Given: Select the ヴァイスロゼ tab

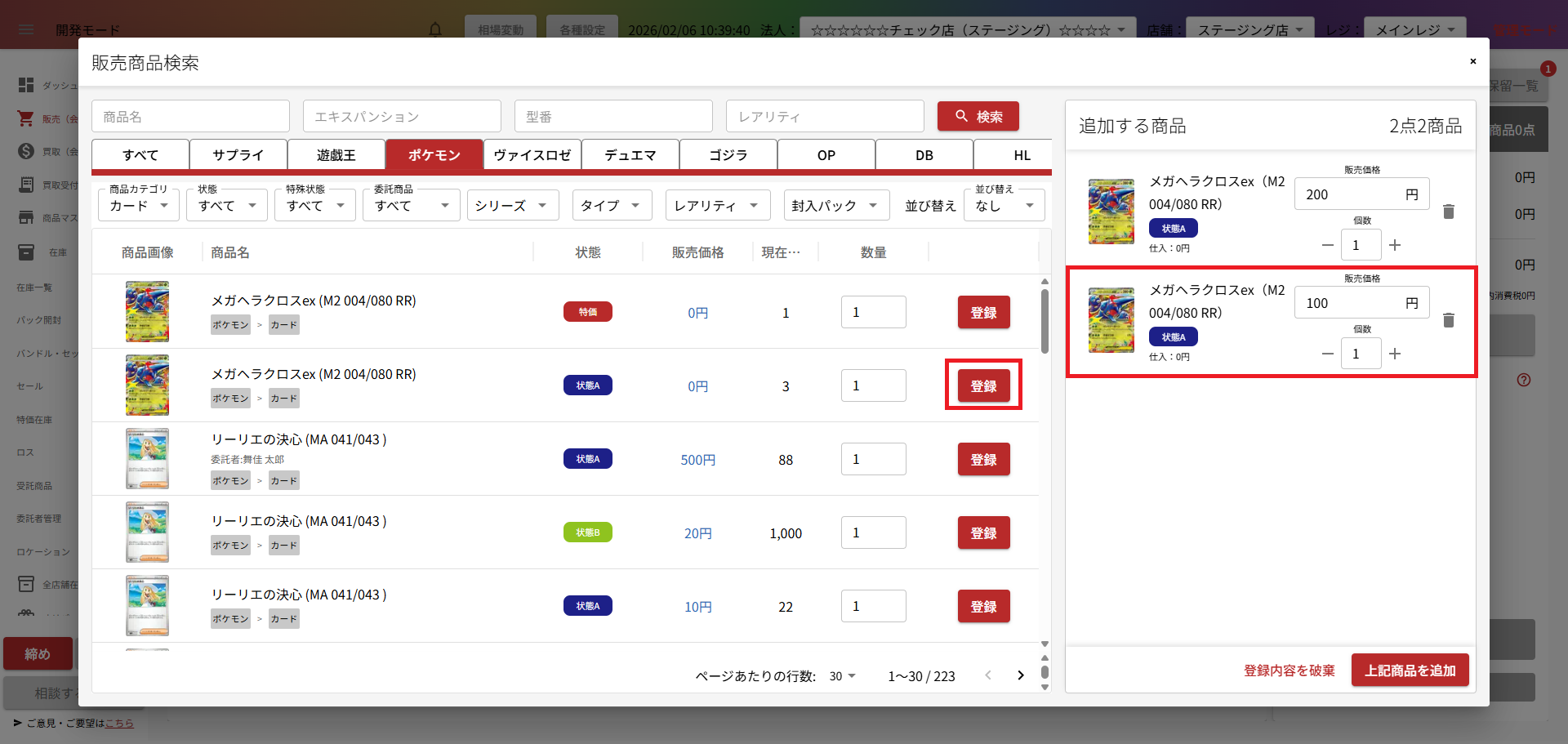Looking at the screenshot, I should [x=532, y=155].
